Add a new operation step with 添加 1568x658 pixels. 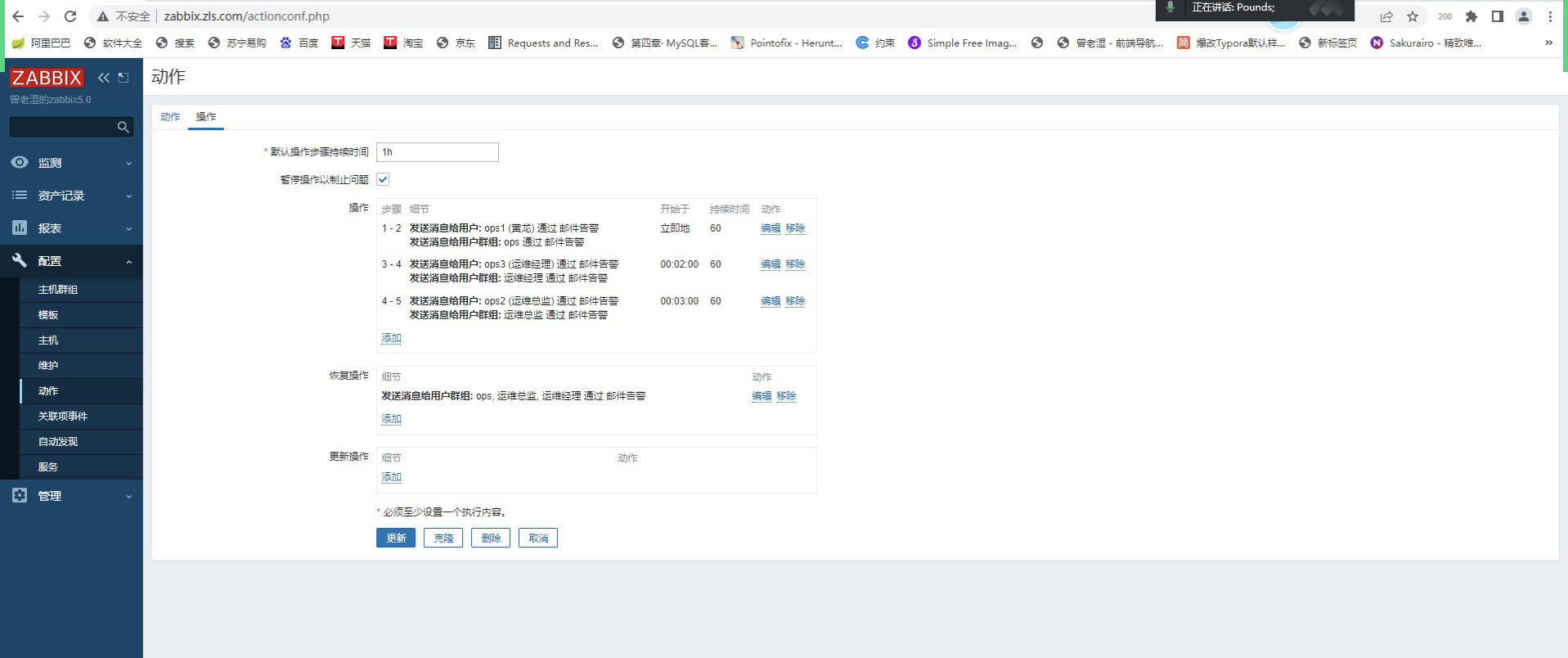[x=391, y=338]
